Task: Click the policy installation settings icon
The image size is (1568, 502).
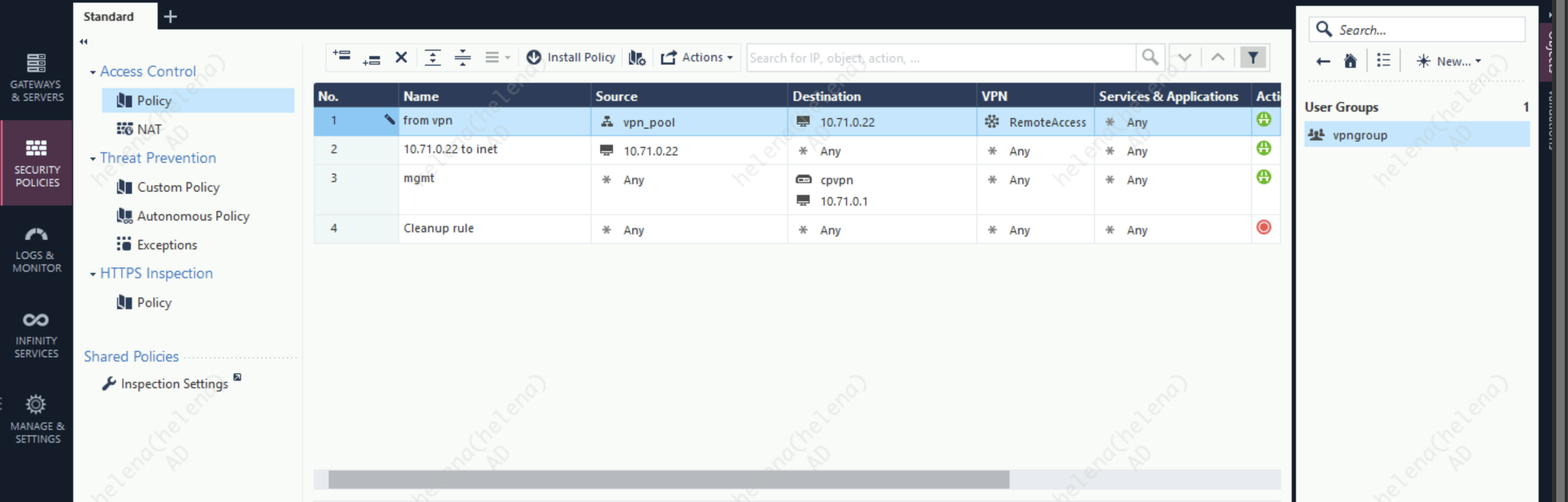Action: tap(636, 58)
